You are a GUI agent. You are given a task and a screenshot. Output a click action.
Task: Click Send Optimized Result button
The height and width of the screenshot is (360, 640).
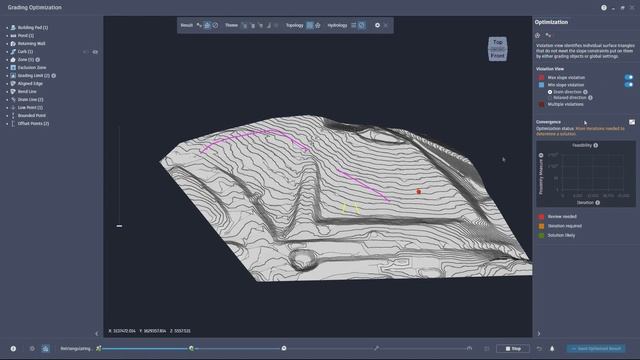596,349
